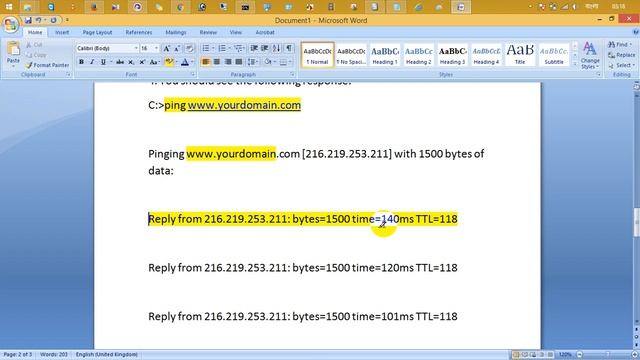
Task: Click the Undo icon in Quick Access toolbar
Action: click(x=38, y=20)
